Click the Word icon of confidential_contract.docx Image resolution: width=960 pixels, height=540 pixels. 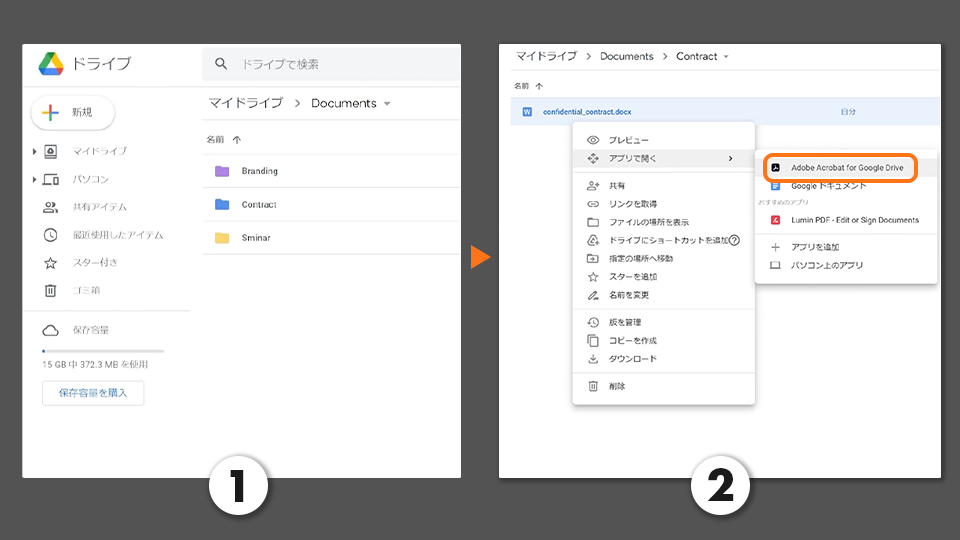527,112
